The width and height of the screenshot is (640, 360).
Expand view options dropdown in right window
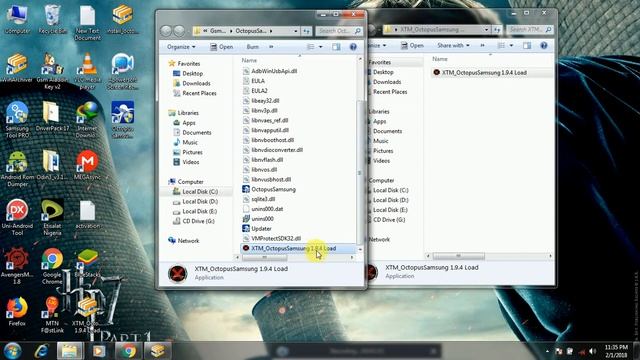(x=511, y=46)
